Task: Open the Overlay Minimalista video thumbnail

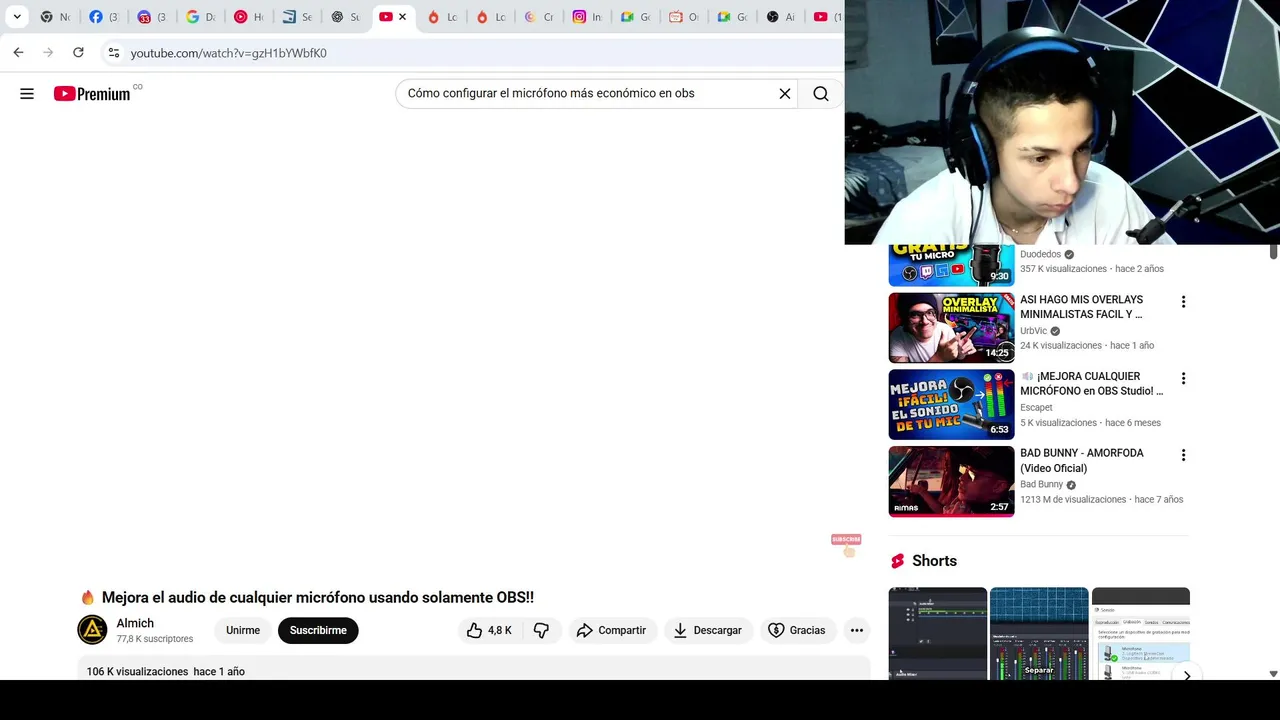Action: [x=951, y=328]
